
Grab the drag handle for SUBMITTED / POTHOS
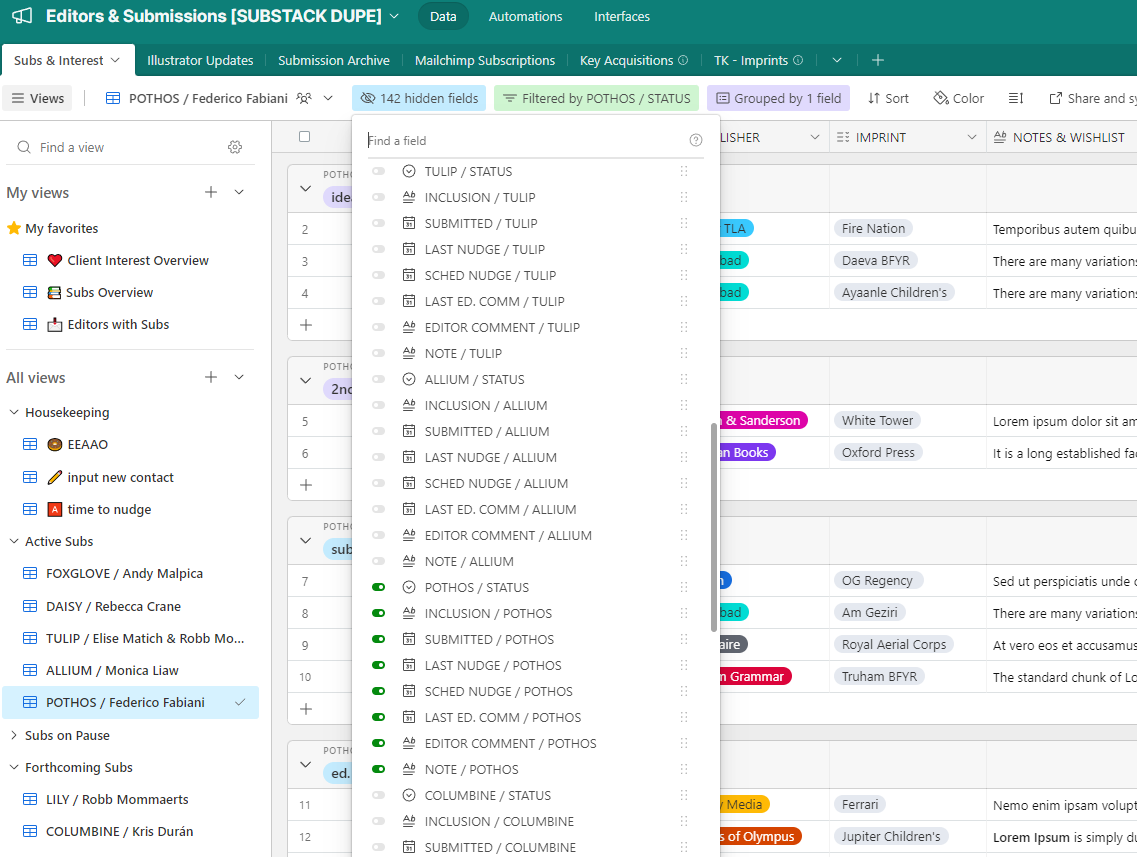click(x=684, y=639)
